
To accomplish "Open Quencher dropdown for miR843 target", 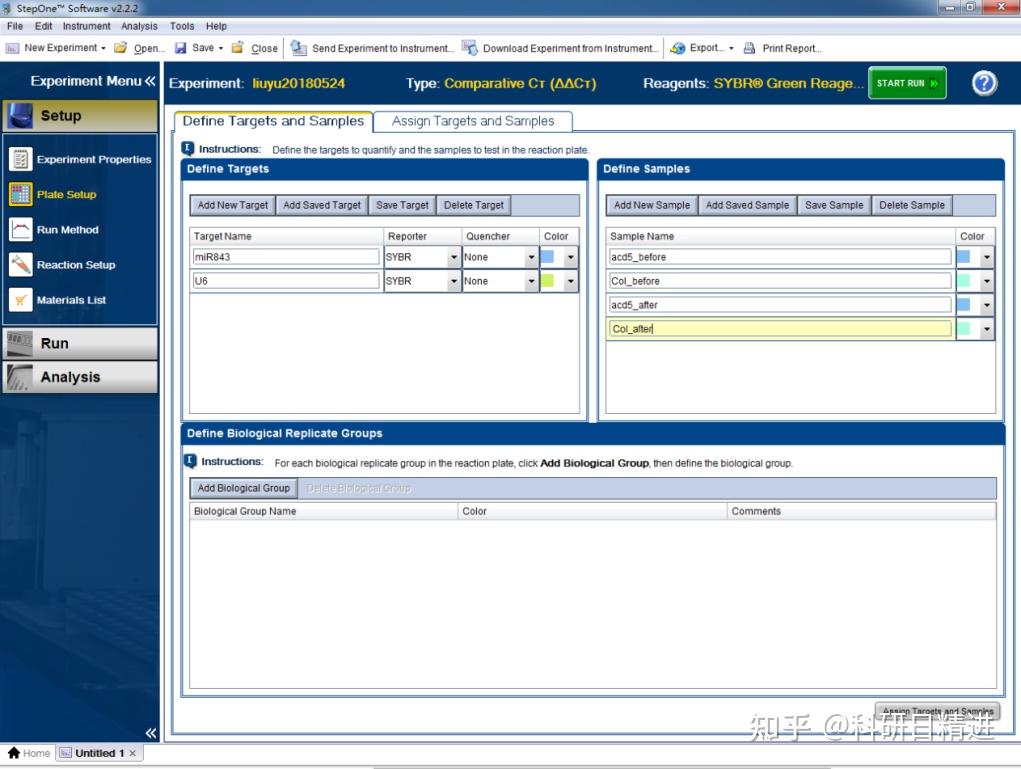I will pyautogui.click(x=531, y=257).
